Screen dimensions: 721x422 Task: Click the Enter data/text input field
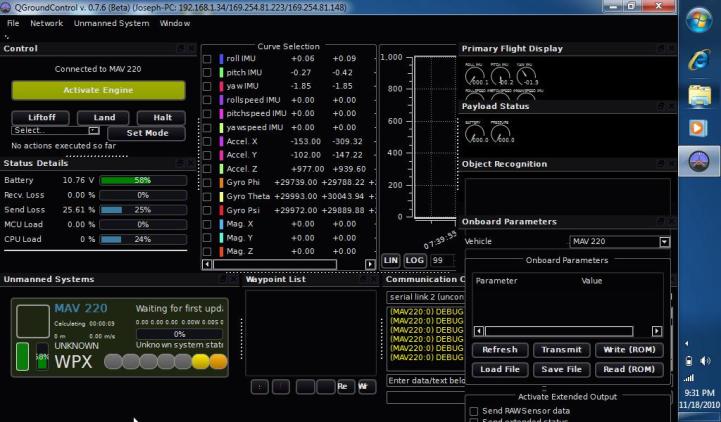[x=425, y=381]
